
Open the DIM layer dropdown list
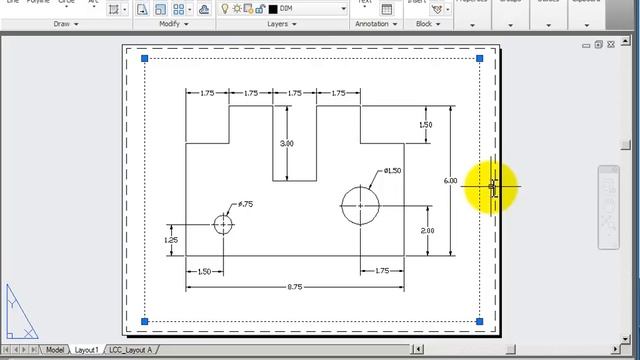(343, 9)
